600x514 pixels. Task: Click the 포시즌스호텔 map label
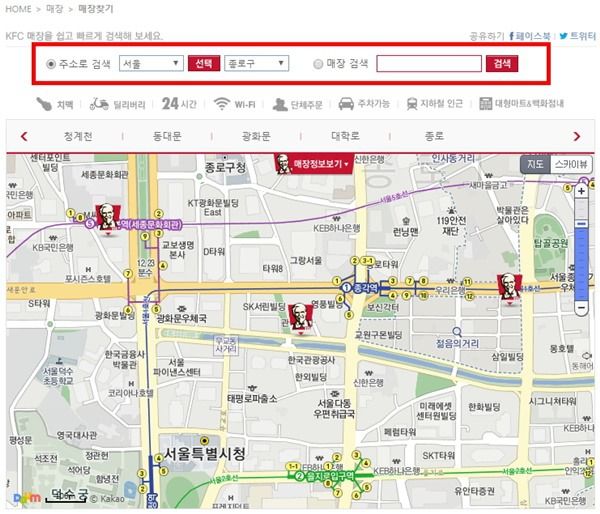pos(87,278)
